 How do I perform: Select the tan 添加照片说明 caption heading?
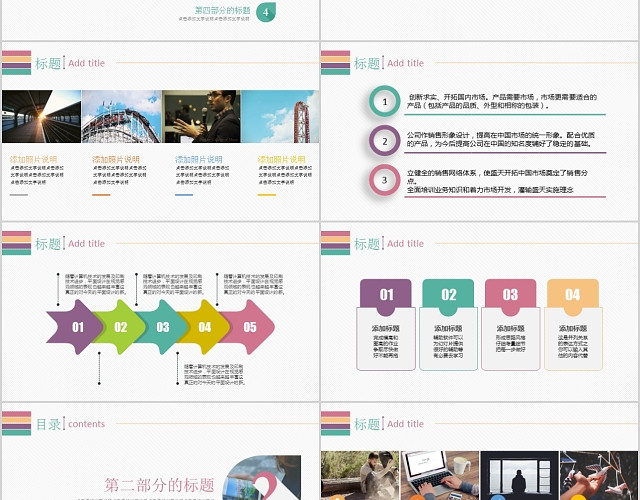coord(33,160)
